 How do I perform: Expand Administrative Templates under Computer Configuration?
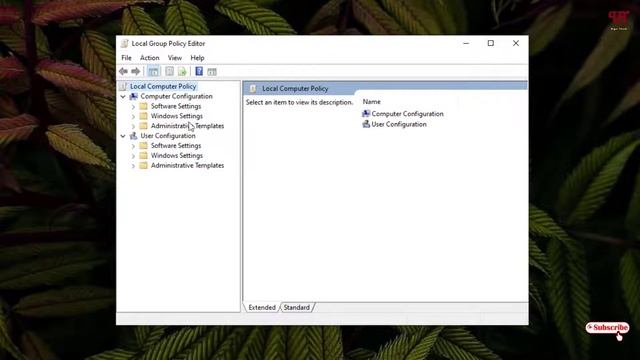coord(133,126)
